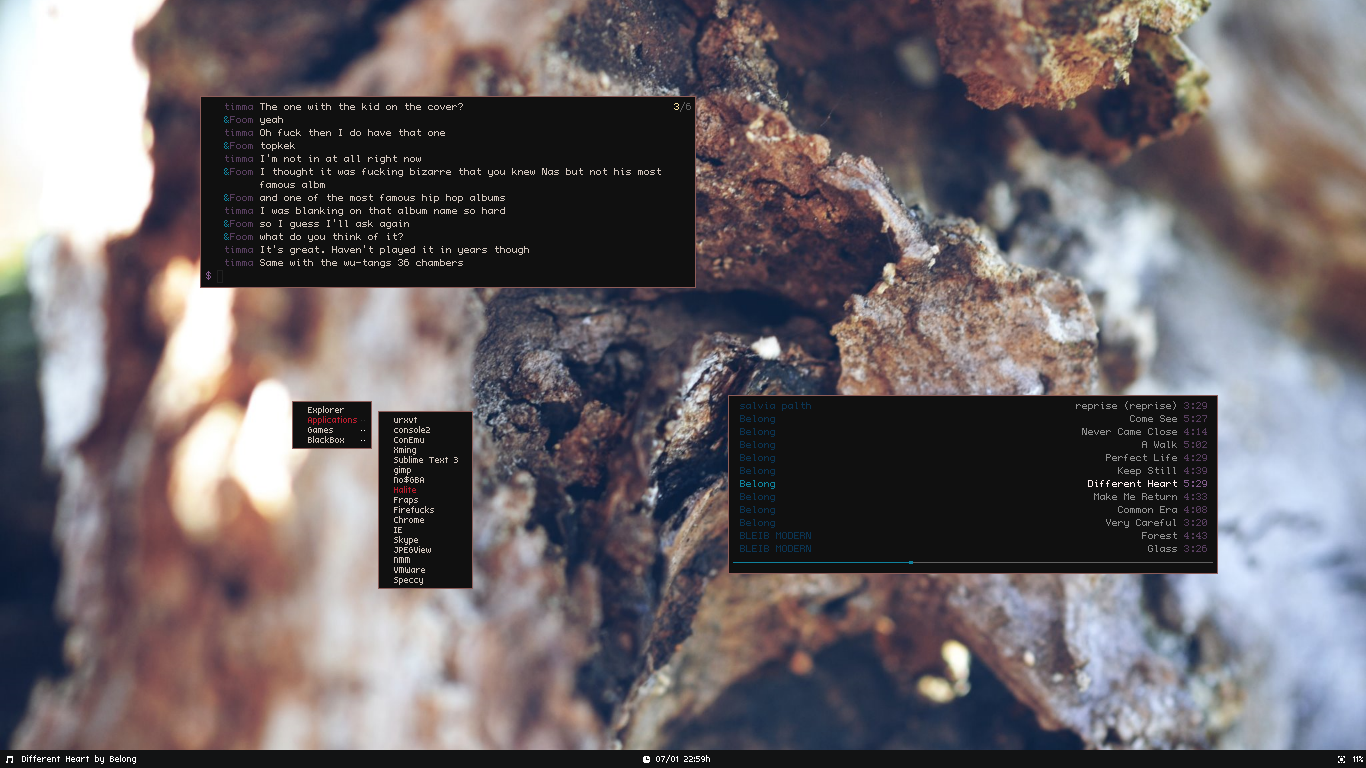Play the 'Never Came Close' track

(x=1129, y=432)
